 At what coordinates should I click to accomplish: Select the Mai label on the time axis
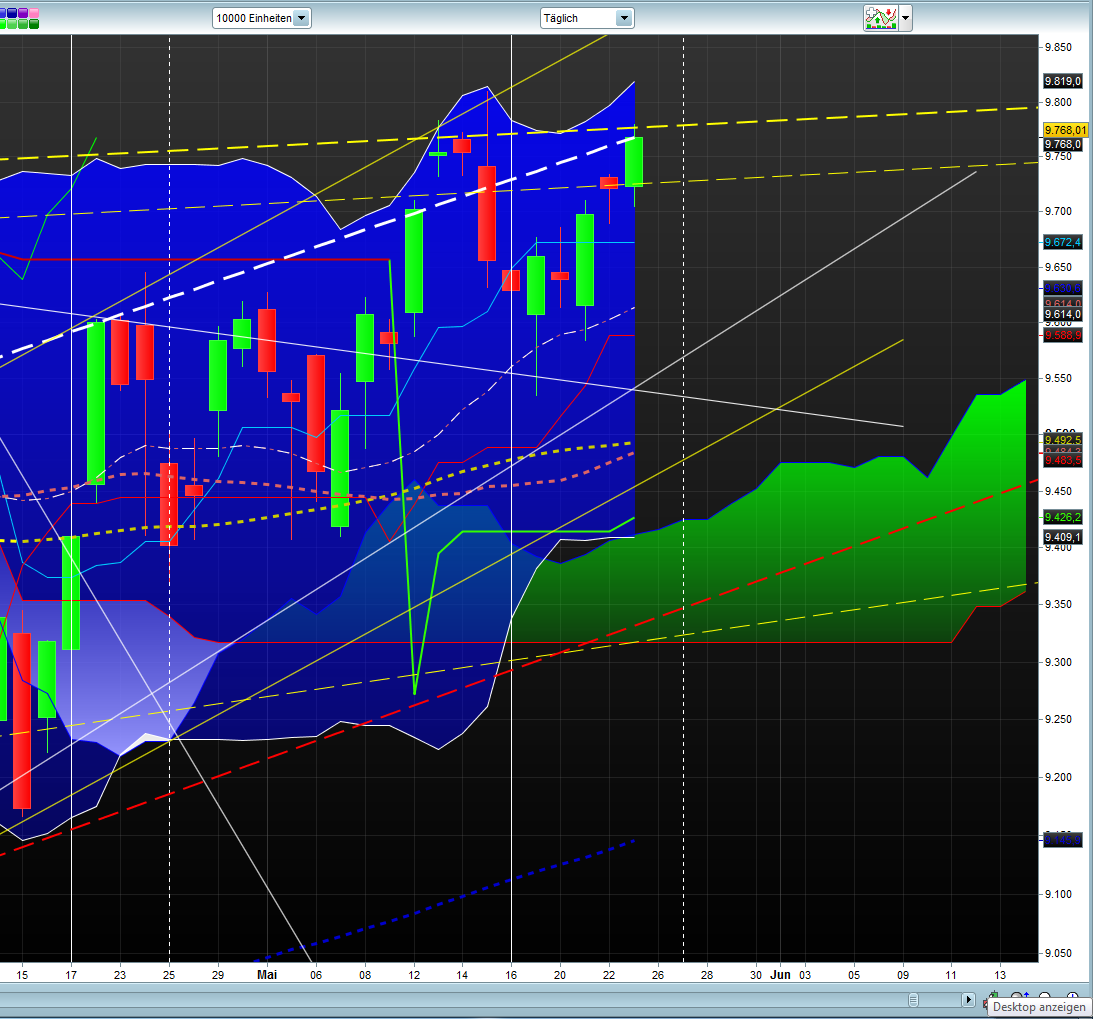pyautogui.click(x=267, y=974)
